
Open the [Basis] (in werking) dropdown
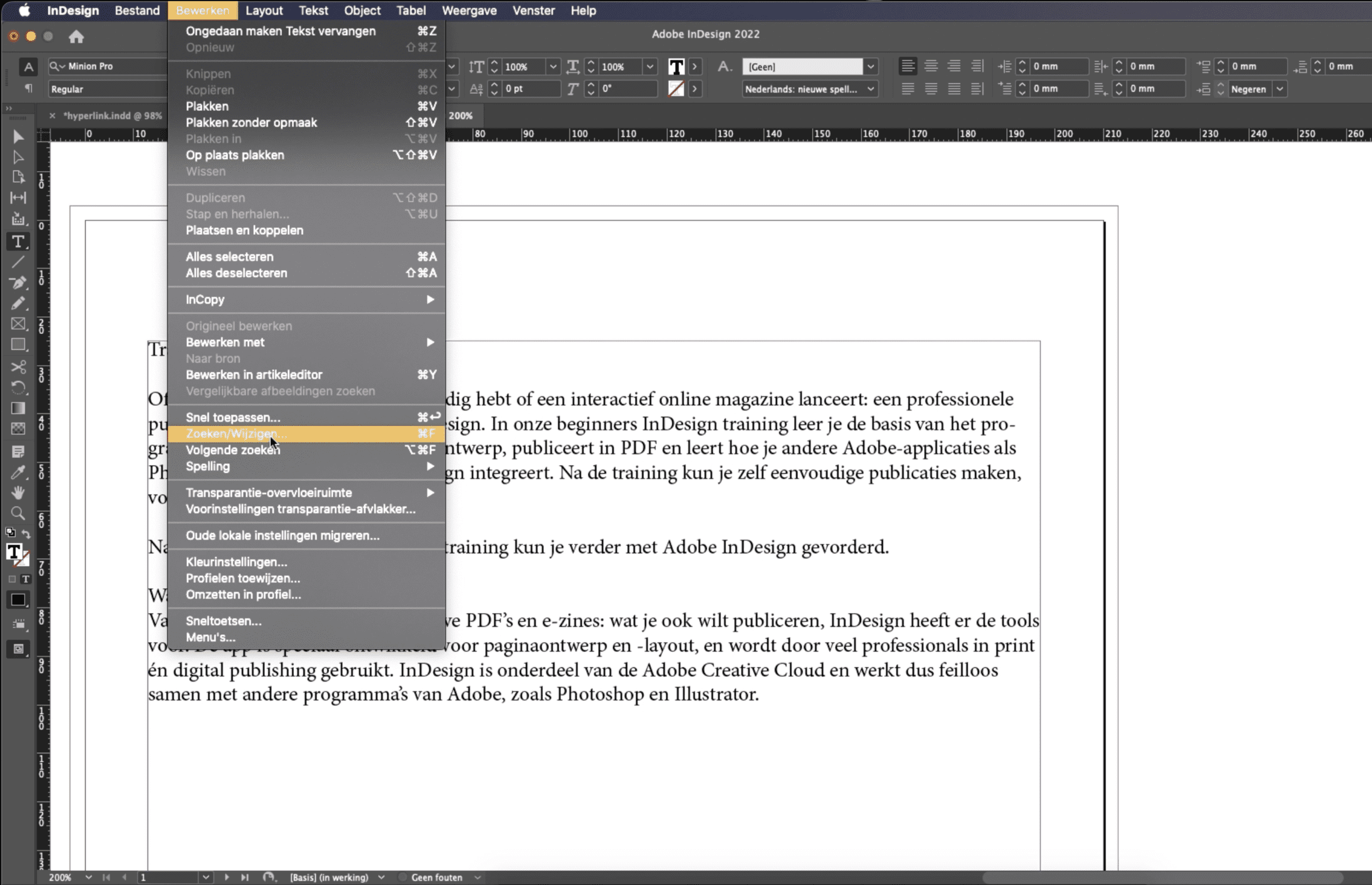381,877
